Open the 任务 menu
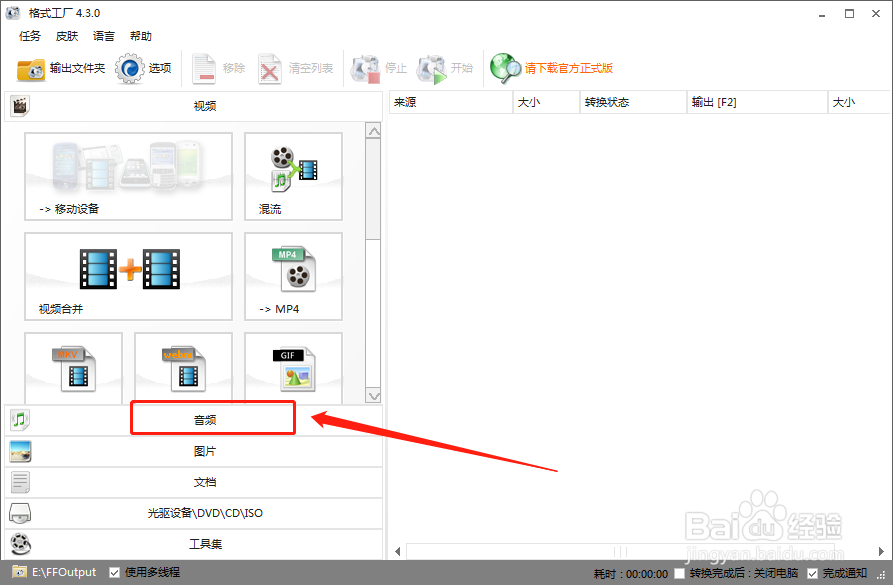Image resolution: width=893 pixels, height=585 pixels. 29,36
